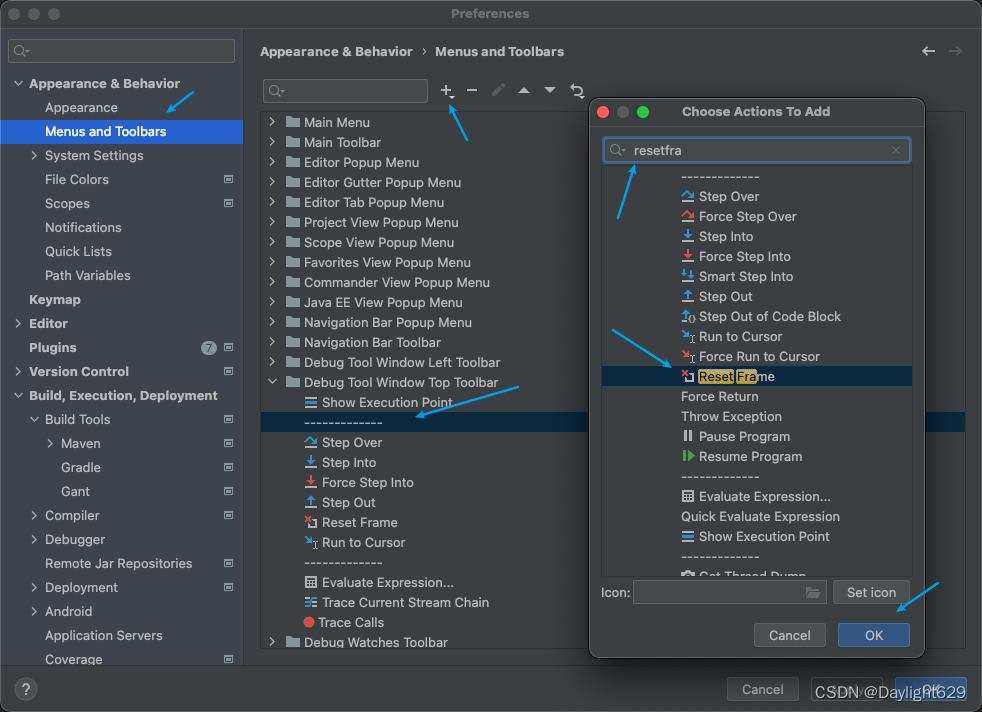Screen dimensions: 982x712
Task: Click the pencil edit icon in the toolbar
Action: click(498, 91)
